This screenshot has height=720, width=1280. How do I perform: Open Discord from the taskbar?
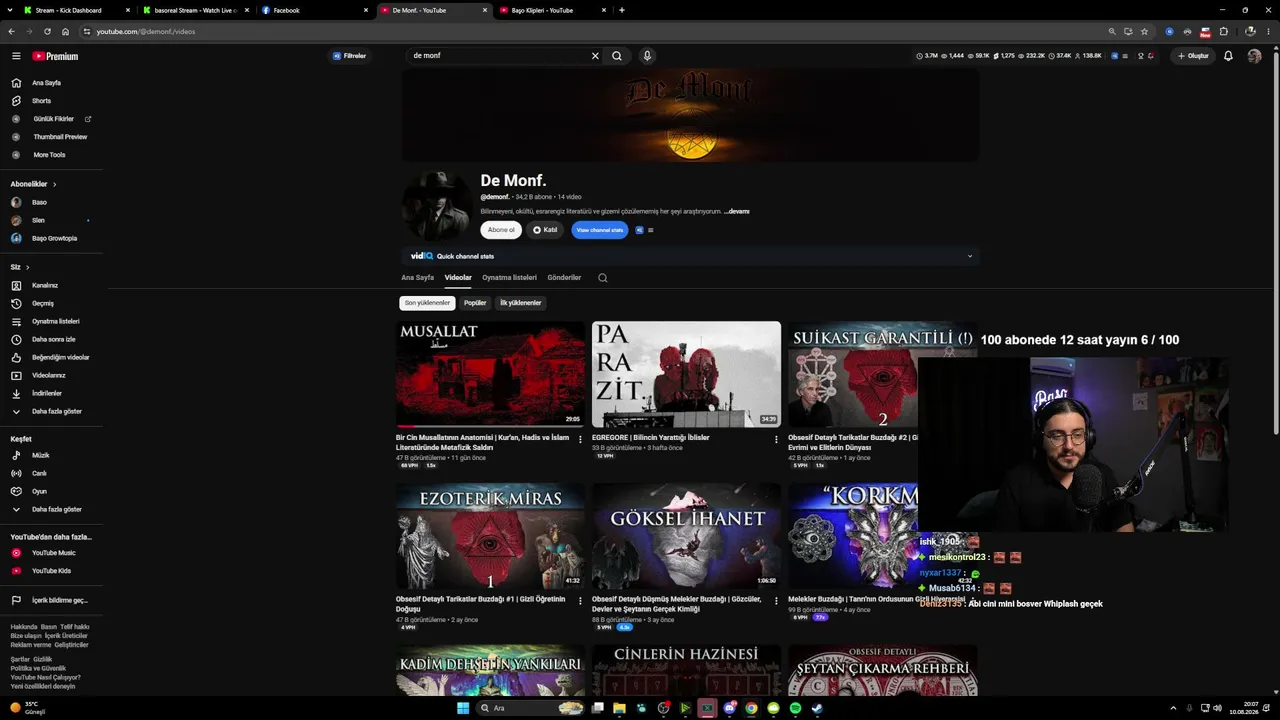pyautogui.click(x=729, y=708)
